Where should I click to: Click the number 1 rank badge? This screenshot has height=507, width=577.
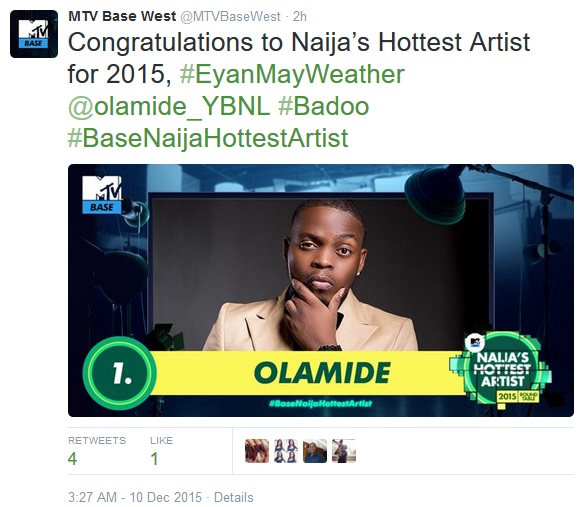(120, 373)
